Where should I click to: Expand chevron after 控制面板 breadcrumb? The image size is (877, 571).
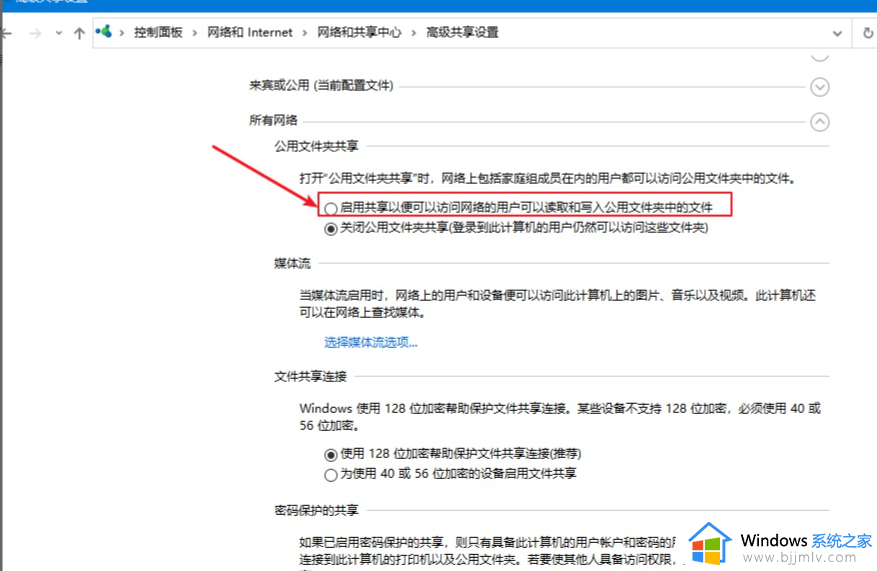tap(195, 33)
